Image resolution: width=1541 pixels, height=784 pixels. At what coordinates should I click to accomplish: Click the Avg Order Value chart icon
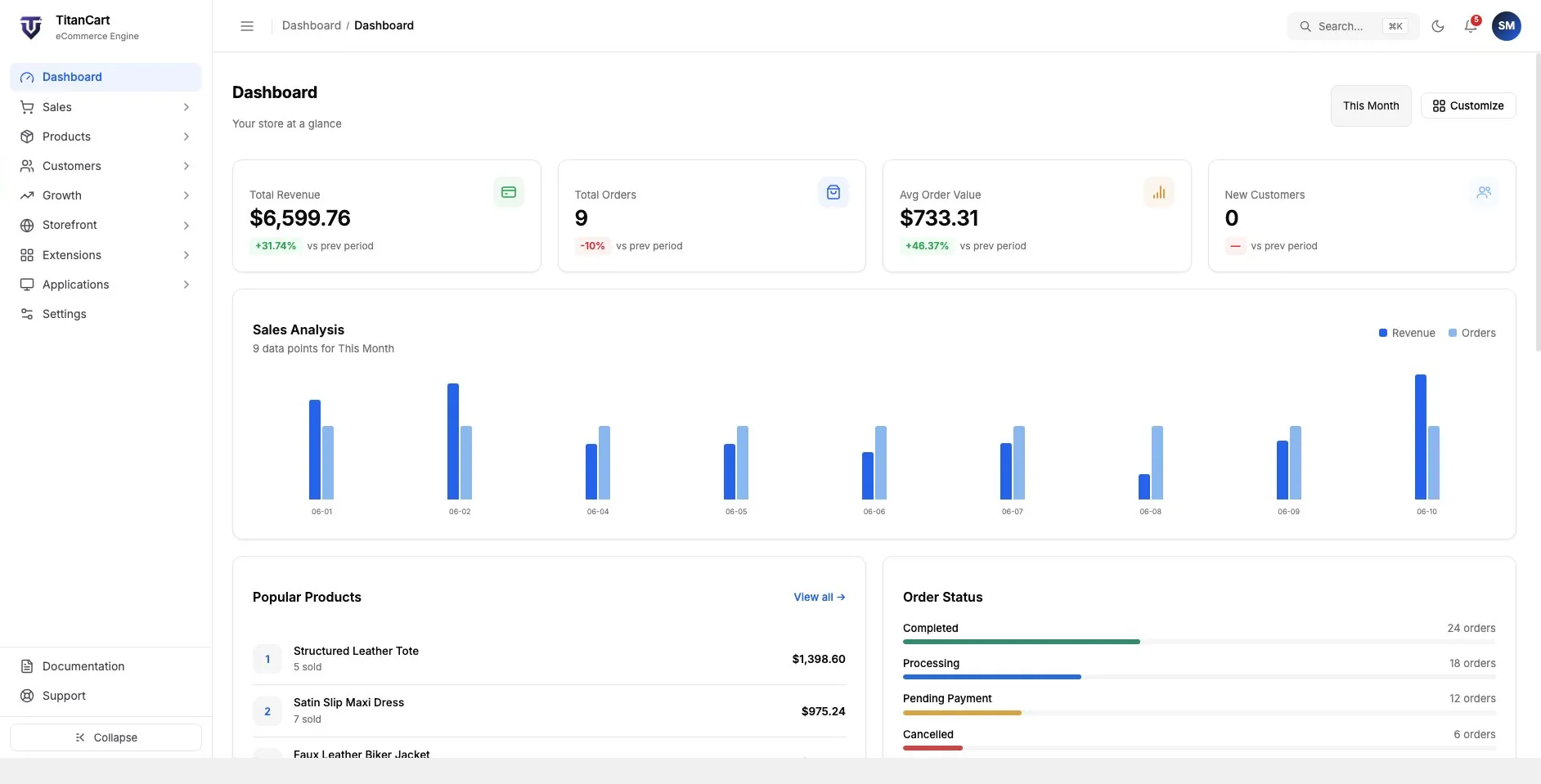(1159, 192)
